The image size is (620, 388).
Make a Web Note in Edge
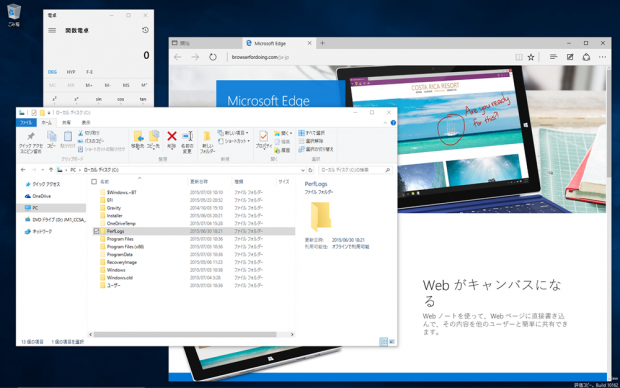[570, 57]
